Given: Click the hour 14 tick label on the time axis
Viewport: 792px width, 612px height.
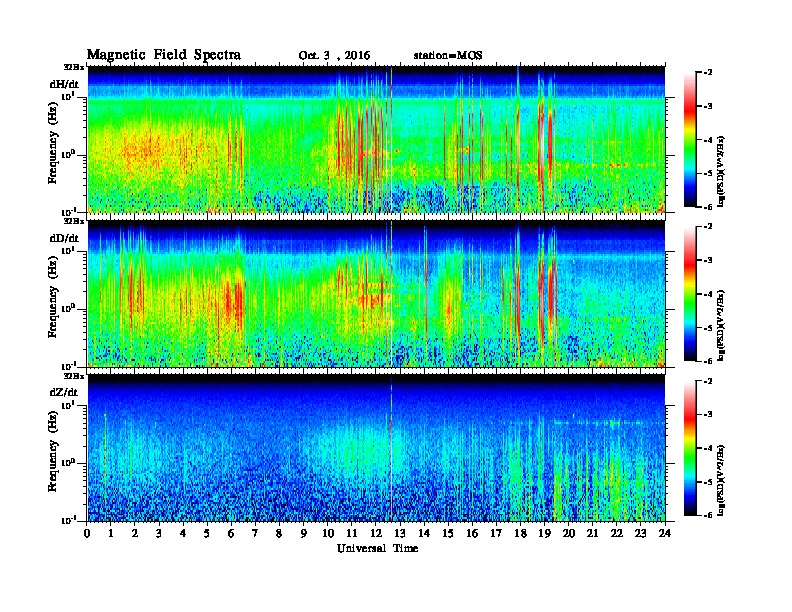Looking at the screenshot, I should point(424,533).
